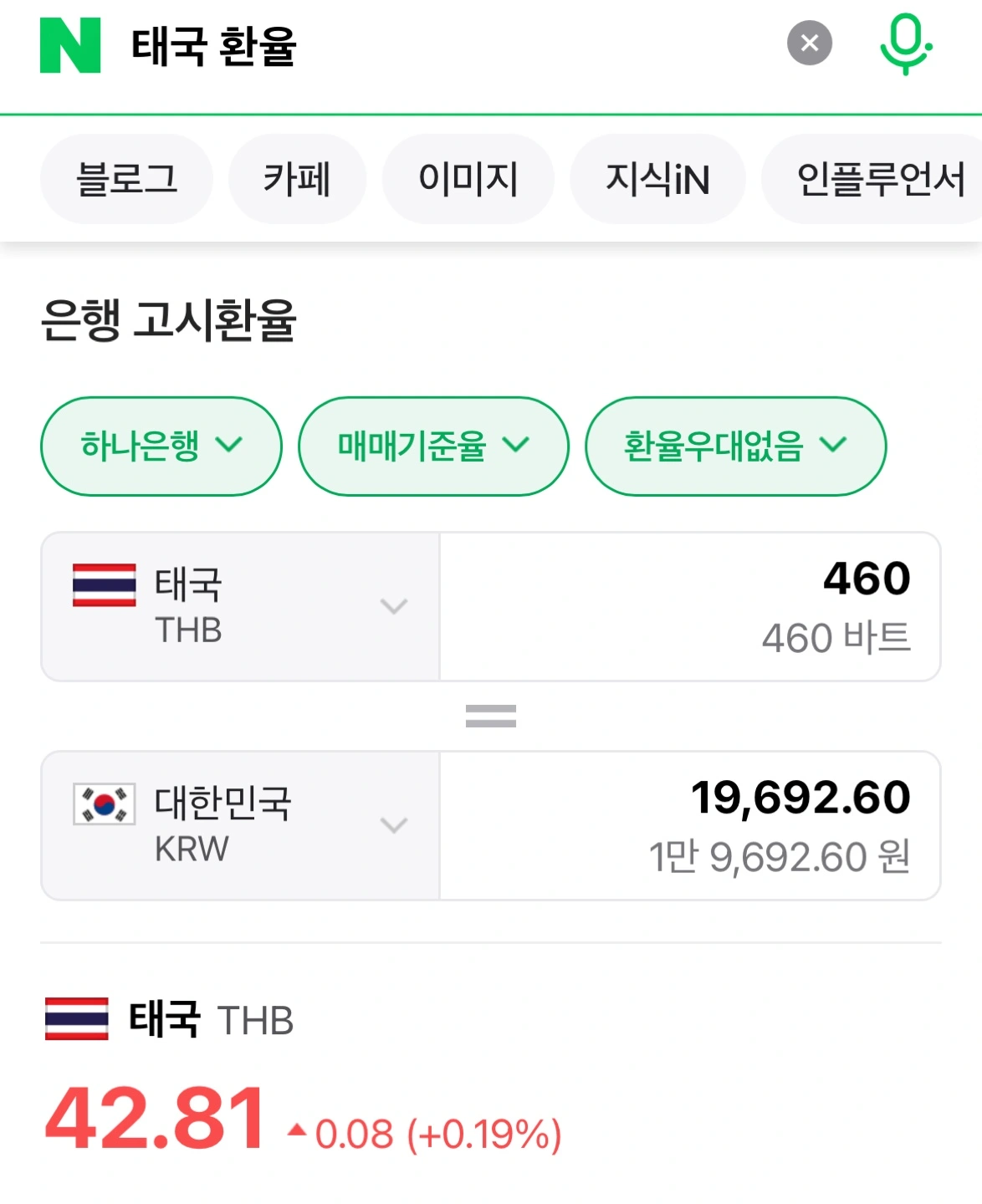Screen dimensions: 982x1204
Task: Open the 지식iN tab
Action: [x=657, y=179]
